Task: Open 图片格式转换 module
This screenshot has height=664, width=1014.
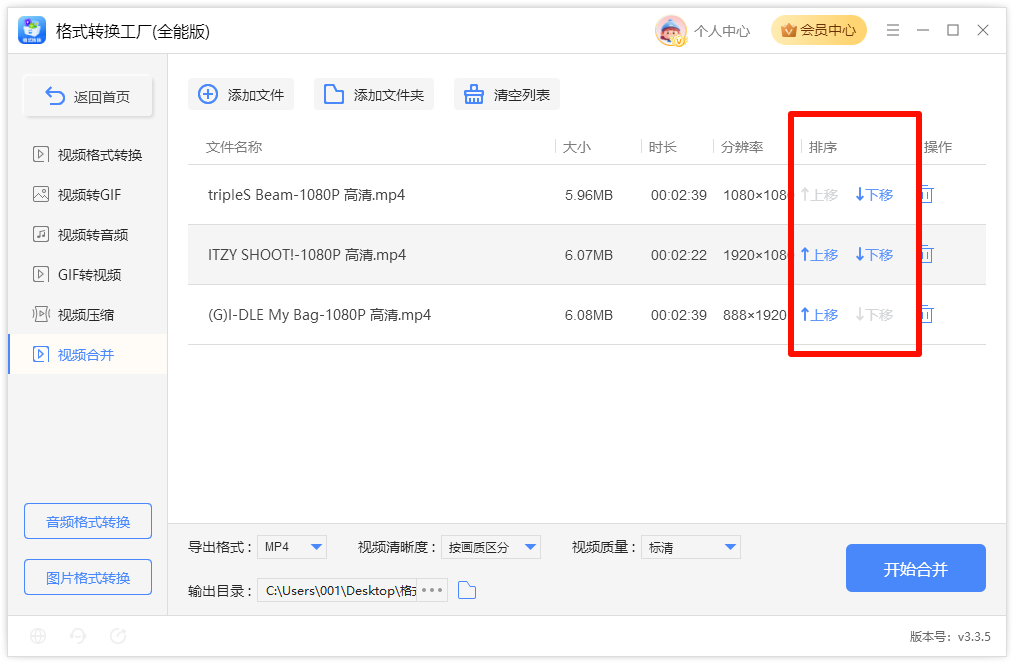Action: click(x=88, y=577)
